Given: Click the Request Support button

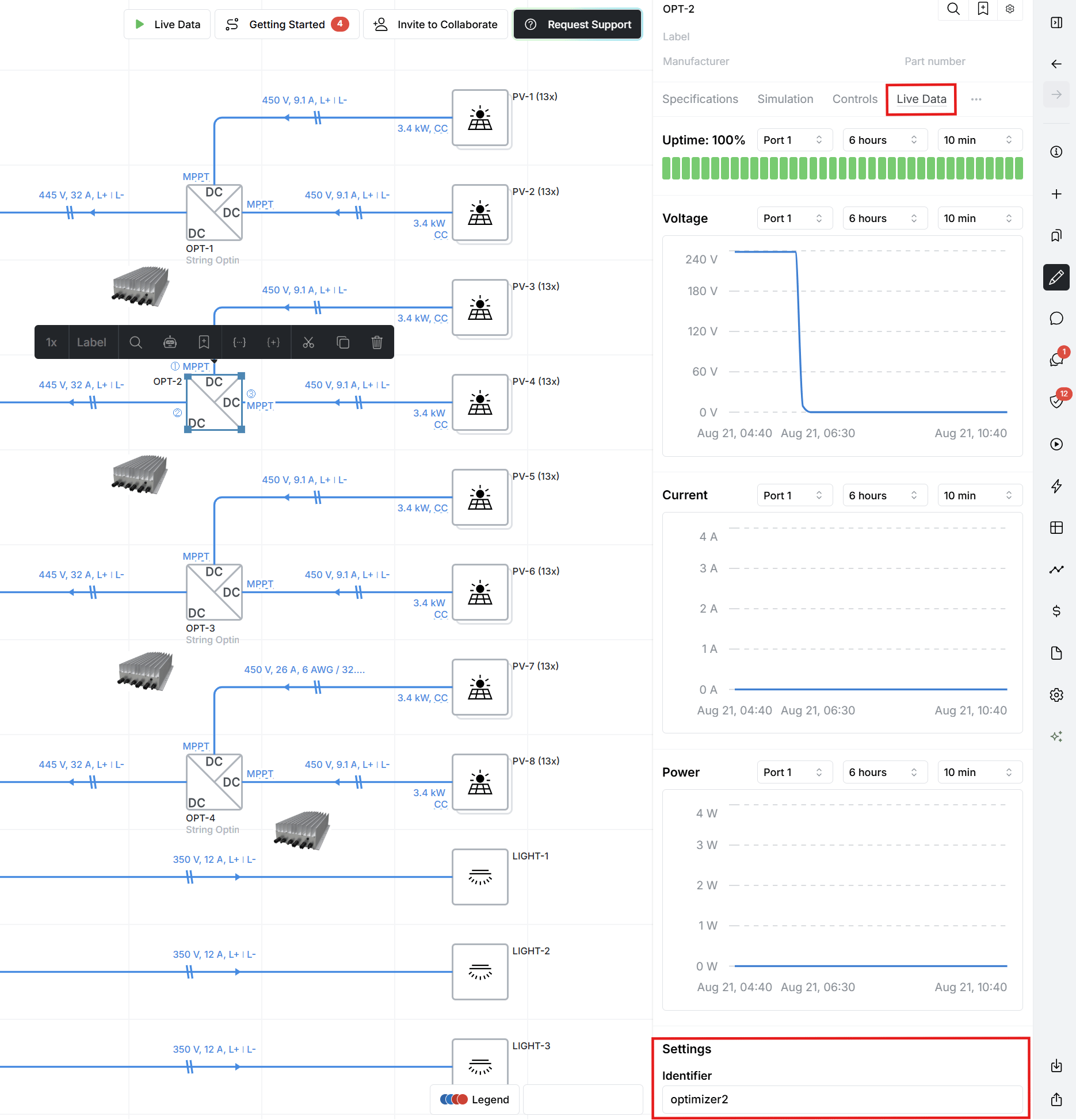Looking at the screenshot, I should coord(578,24).
